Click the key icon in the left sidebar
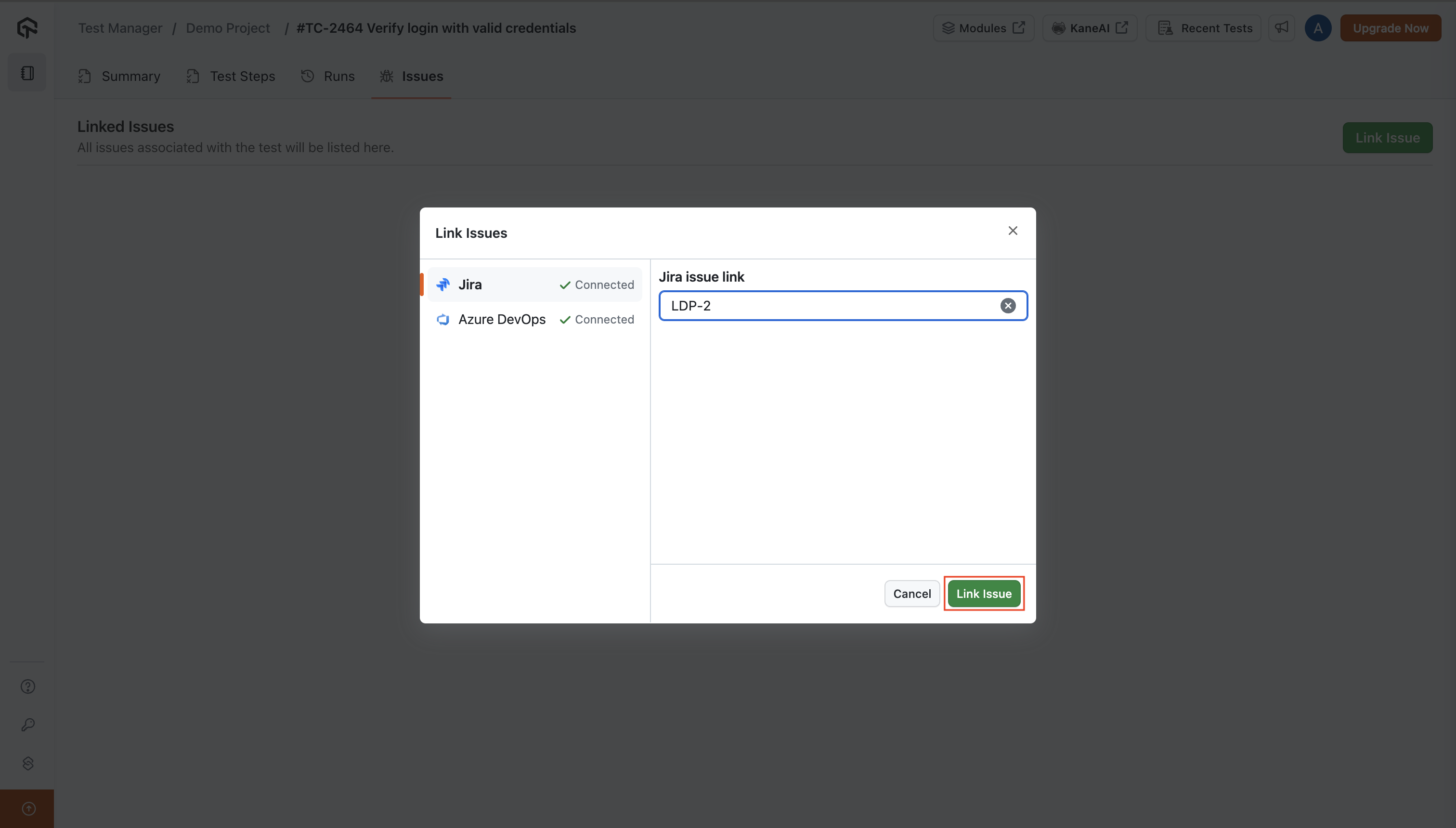Image resolution: width=1456 pixels, height=828 pixels. pos(27,724)
